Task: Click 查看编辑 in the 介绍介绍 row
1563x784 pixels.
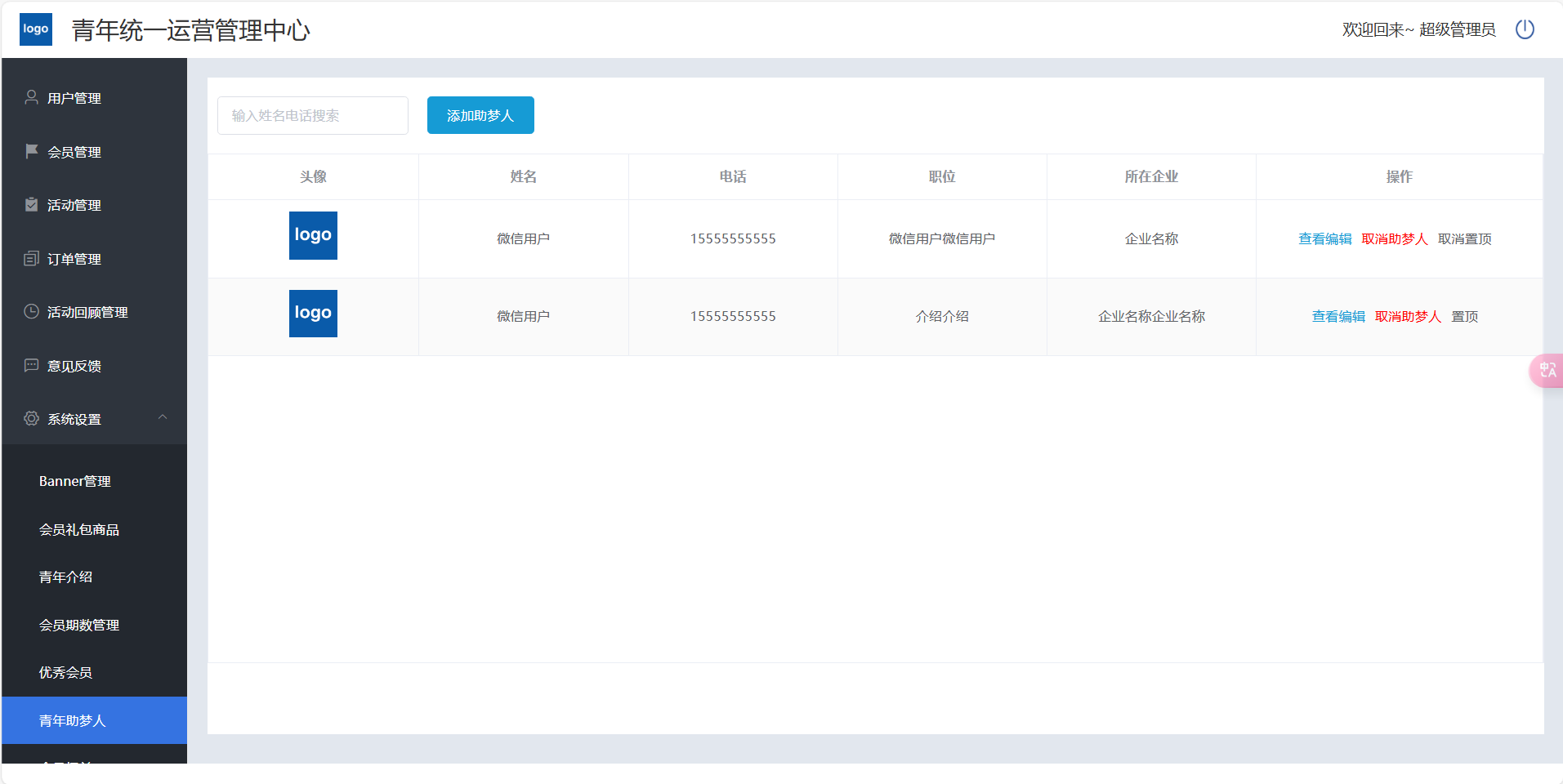Action: 1338,316
